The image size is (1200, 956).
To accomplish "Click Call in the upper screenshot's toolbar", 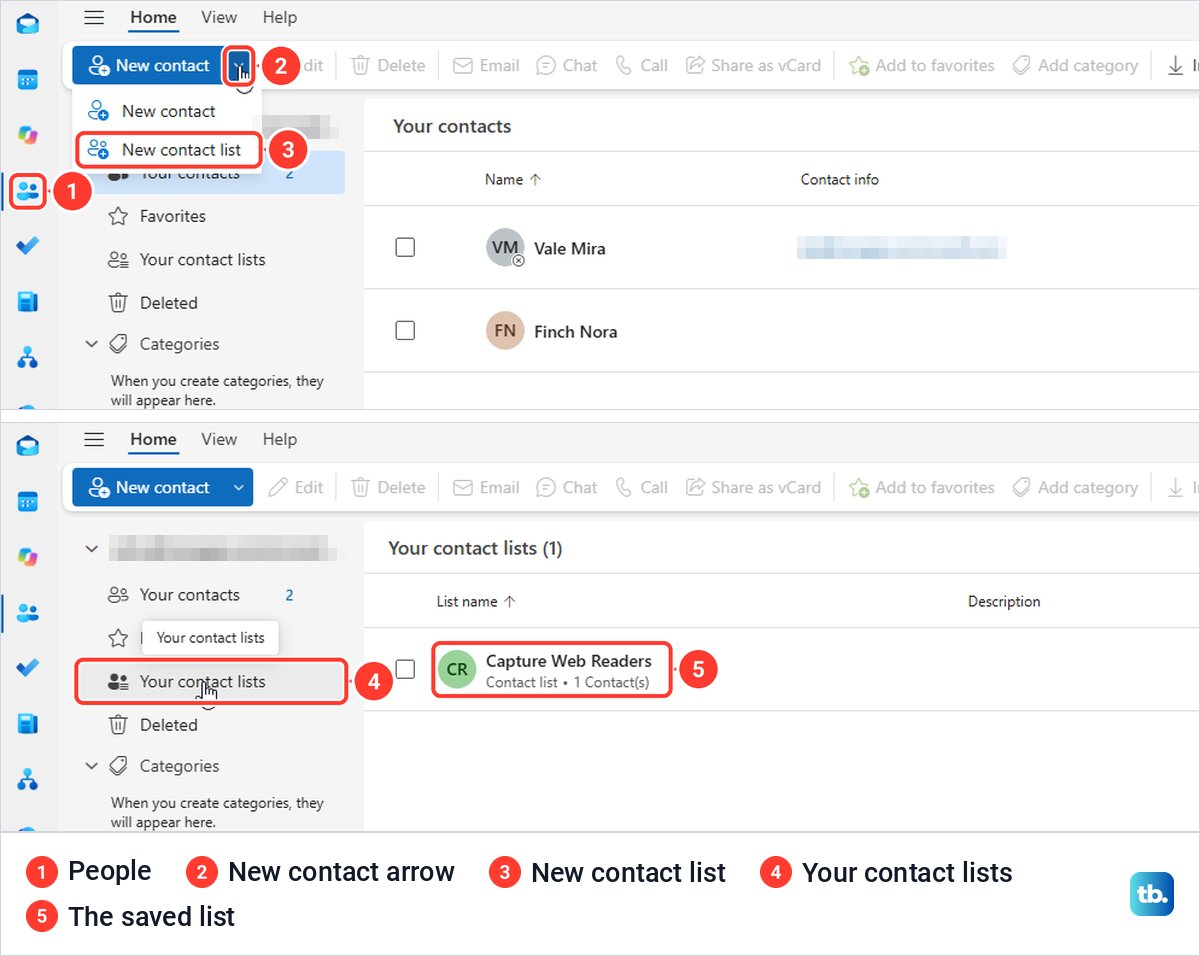I will [641, 65].
